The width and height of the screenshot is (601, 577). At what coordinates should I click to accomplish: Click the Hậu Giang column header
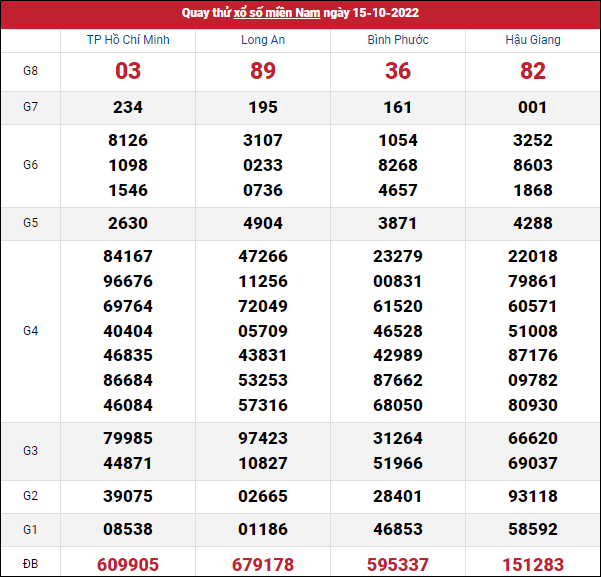(533, 40)
